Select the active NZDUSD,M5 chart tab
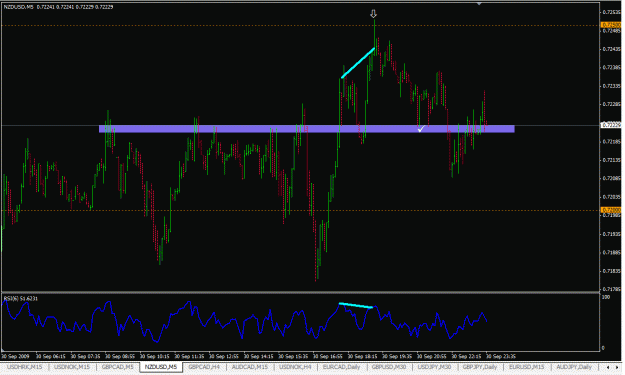 161,367
